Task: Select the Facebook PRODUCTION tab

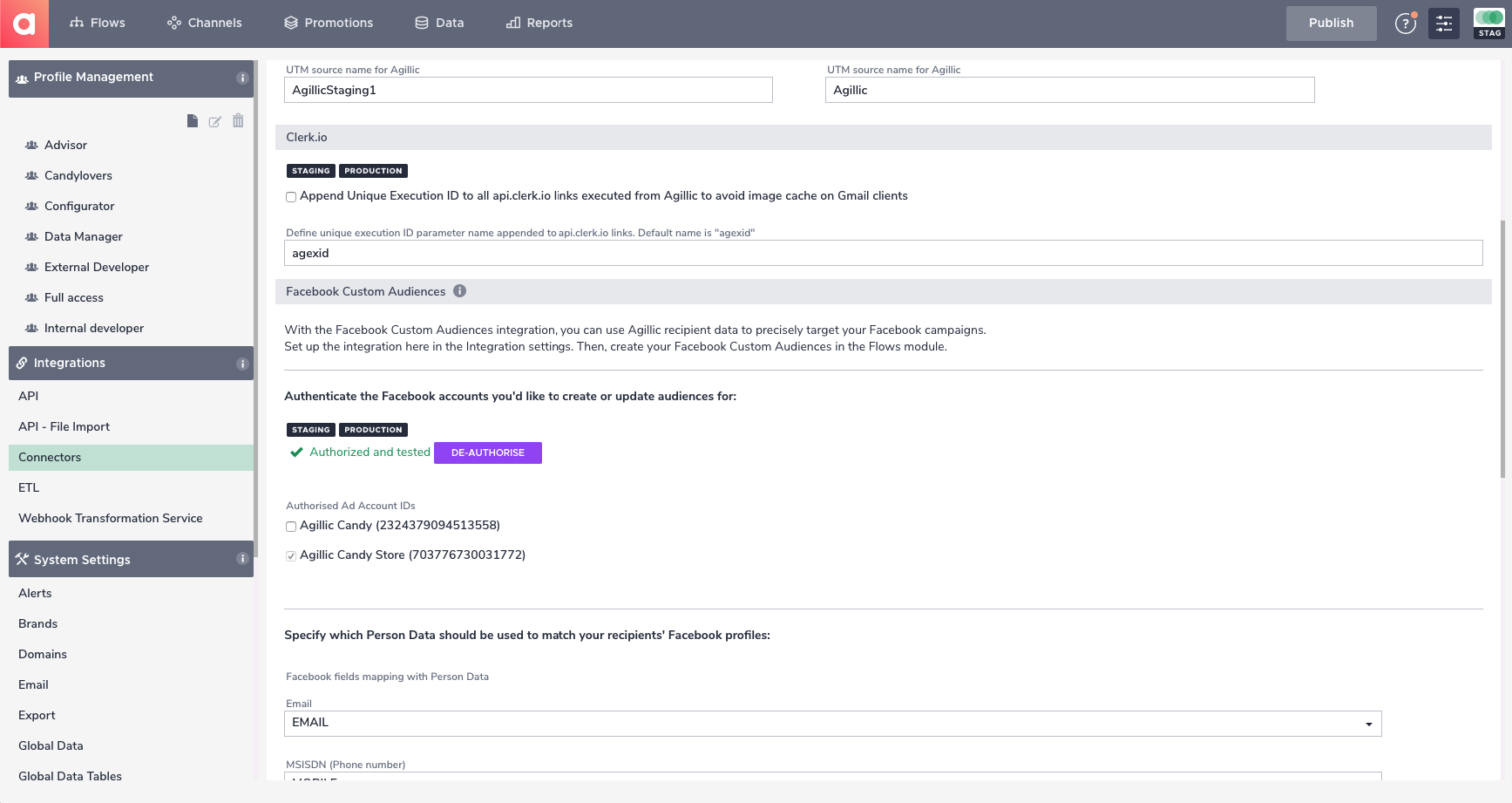Action: pos(373,430)
